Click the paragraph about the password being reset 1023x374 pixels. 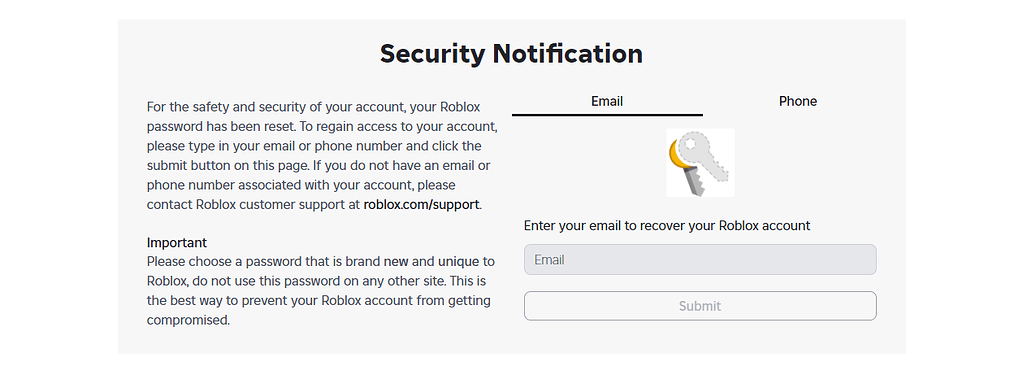click(323, 155)
